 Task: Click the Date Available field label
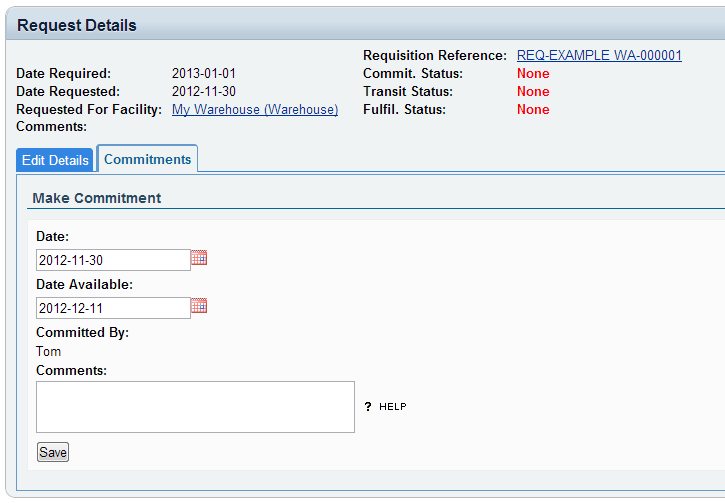click(x=84, y=284)
